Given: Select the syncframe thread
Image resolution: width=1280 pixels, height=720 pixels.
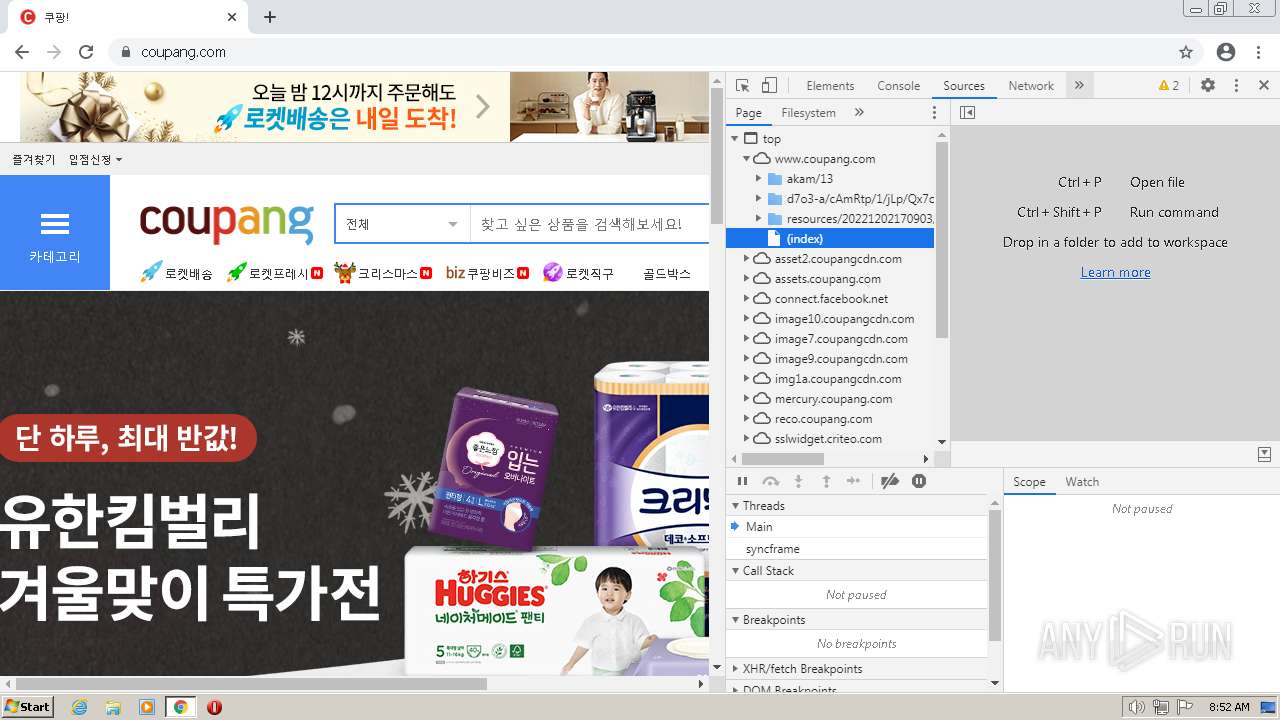Looking at the screenshot, I should coord(857,549).
